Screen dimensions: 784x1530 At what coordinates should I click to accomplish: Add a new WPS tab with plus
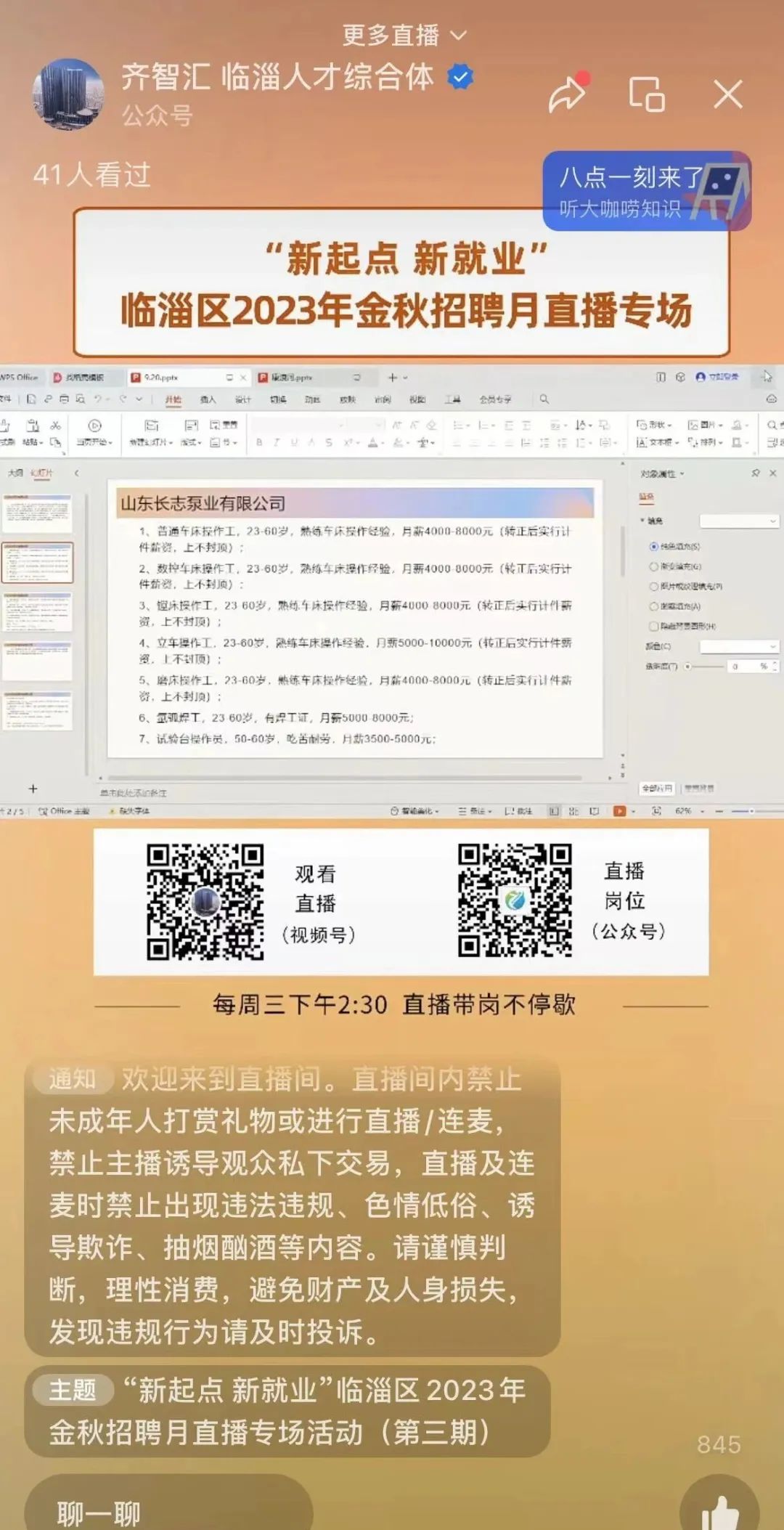[x=393, y=378]
